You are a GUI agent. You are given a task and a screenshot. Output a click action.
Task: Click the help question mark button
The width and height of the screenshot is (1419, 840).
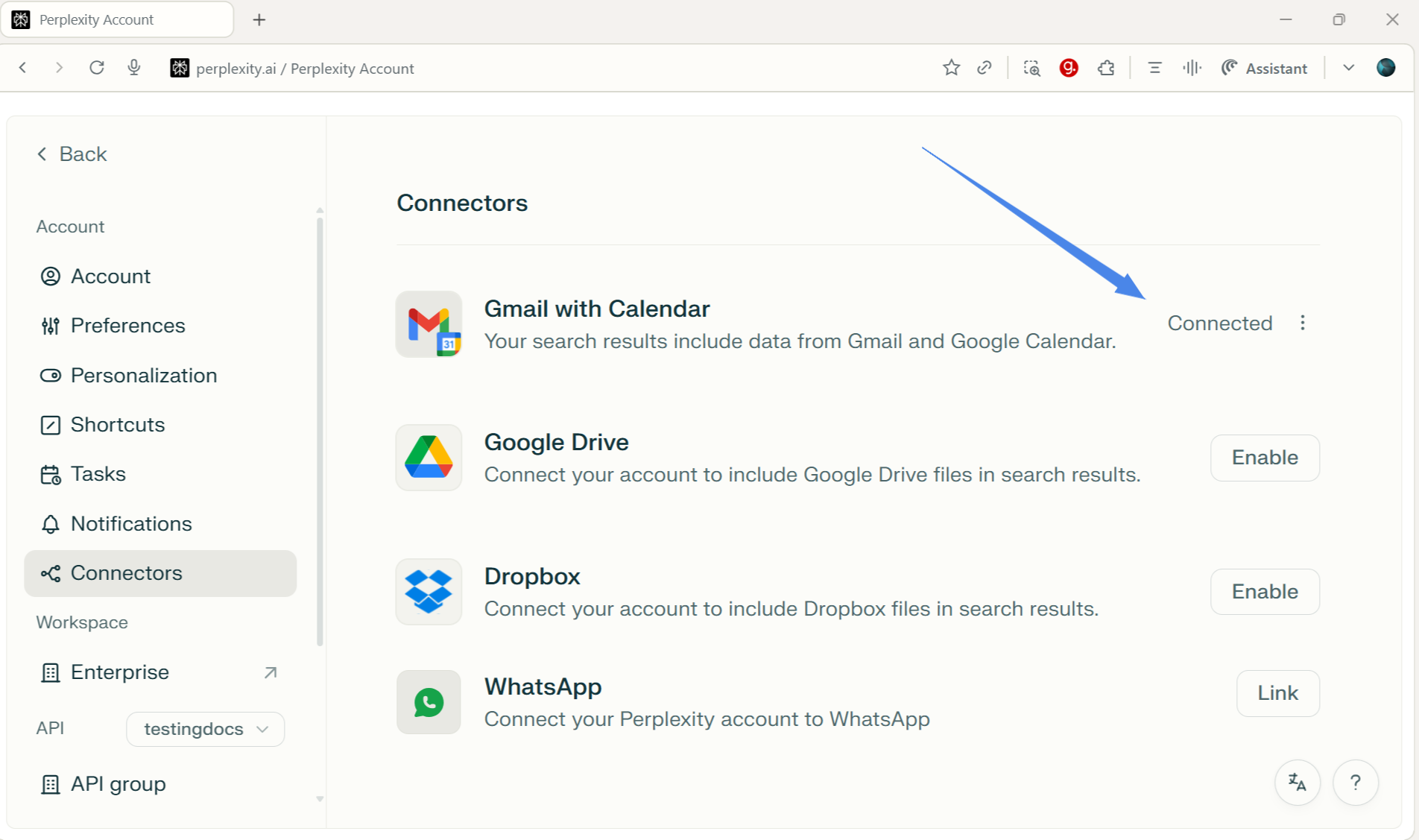[1355, 782]
